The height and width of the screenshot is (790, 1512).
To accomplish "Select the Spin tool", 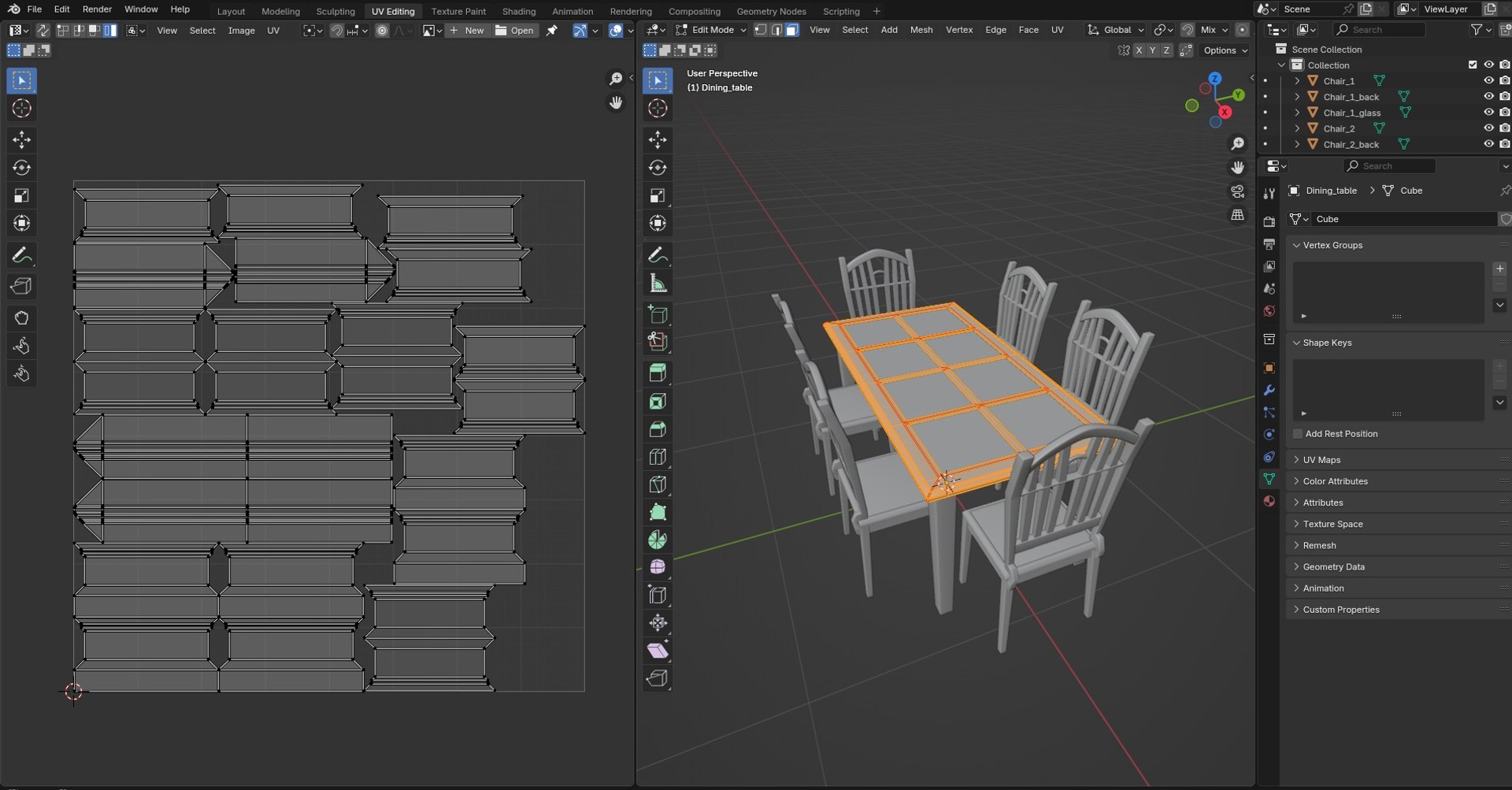I will 658,540.
